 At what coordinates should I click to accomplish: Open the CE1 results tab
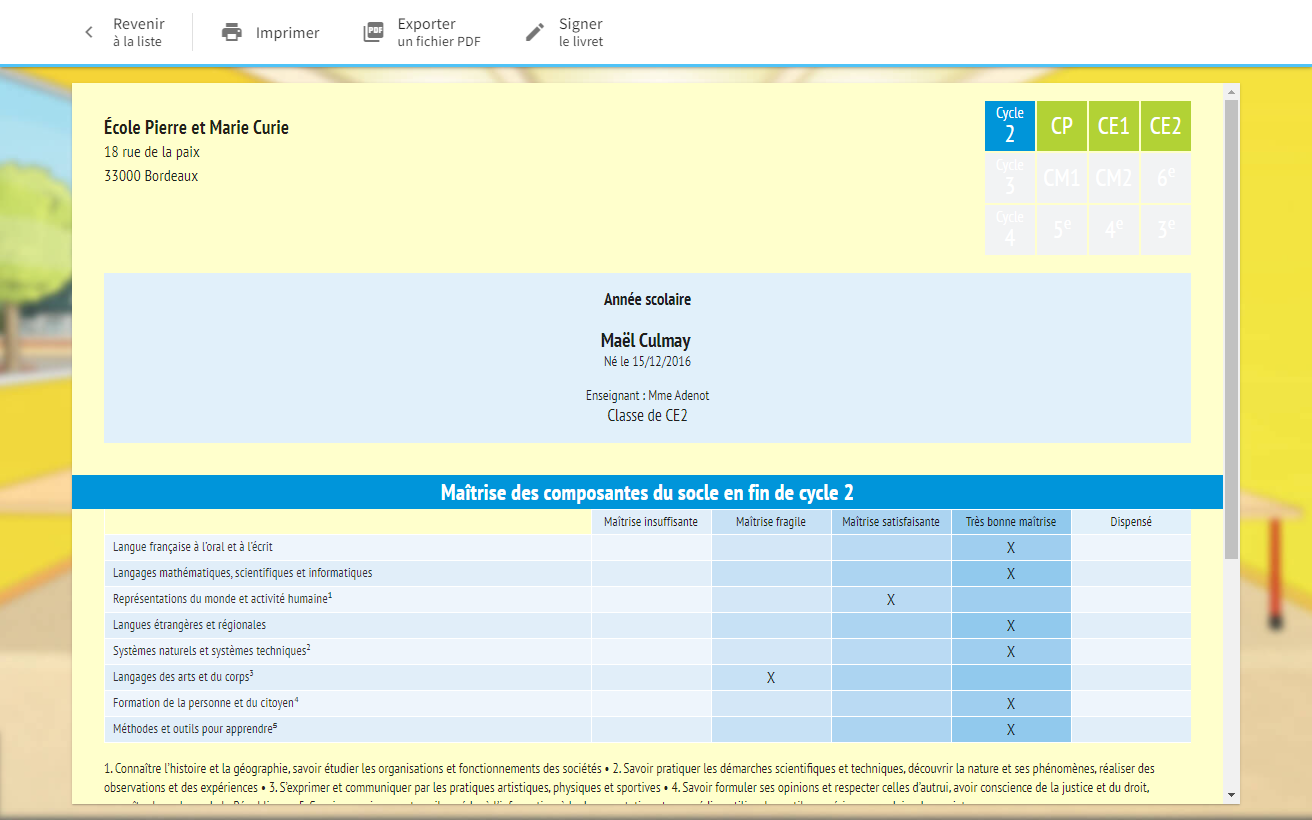pyautogui.click(x=1113, y=125)
